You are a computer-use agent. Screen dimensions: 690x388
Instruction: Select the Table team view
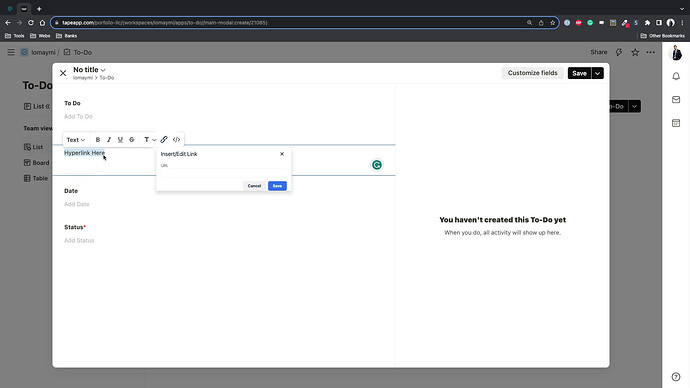click(x=36, y=178)
